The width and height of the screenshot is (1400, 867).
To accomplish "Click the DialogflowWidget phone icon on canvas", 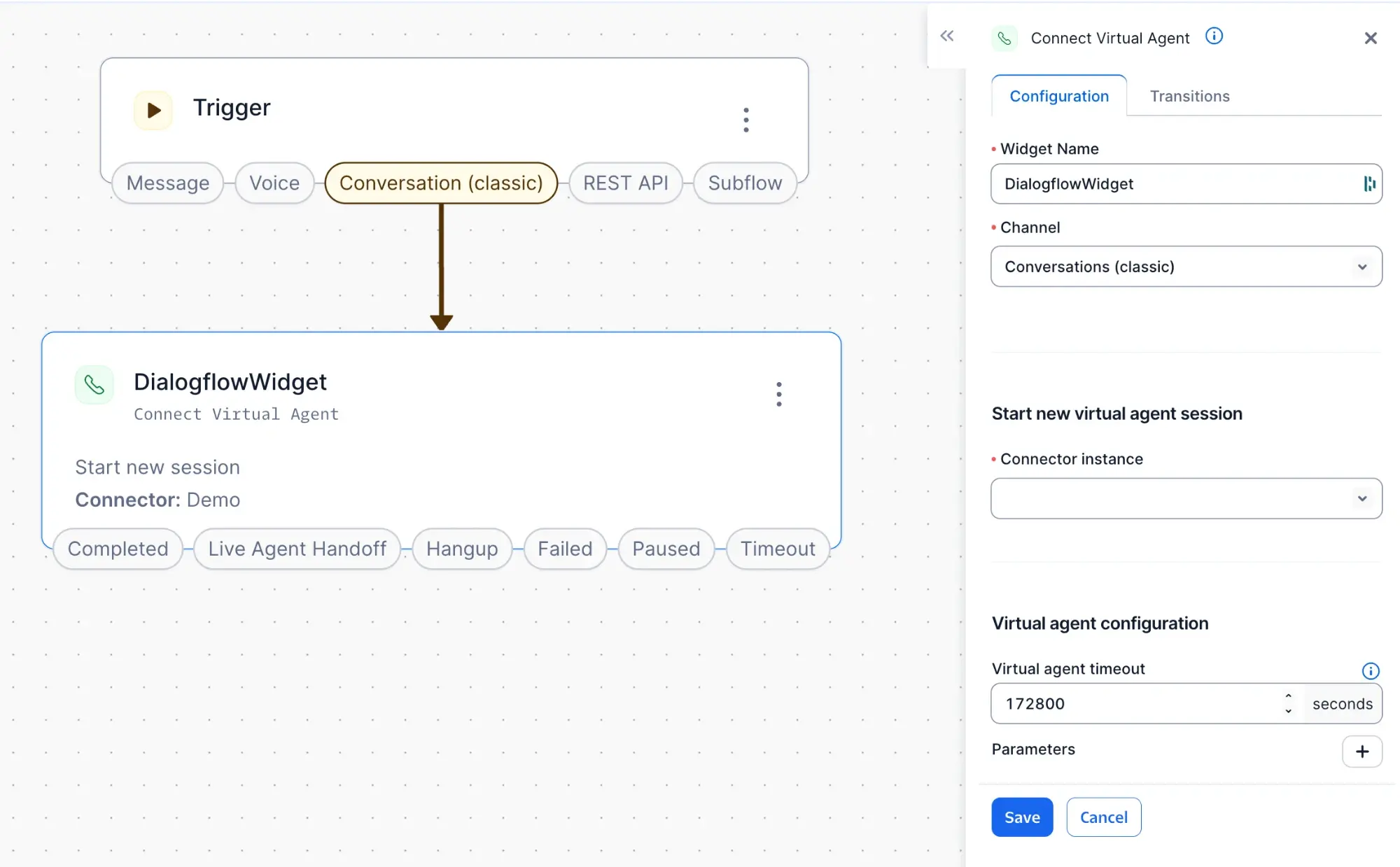I will 94,384.
